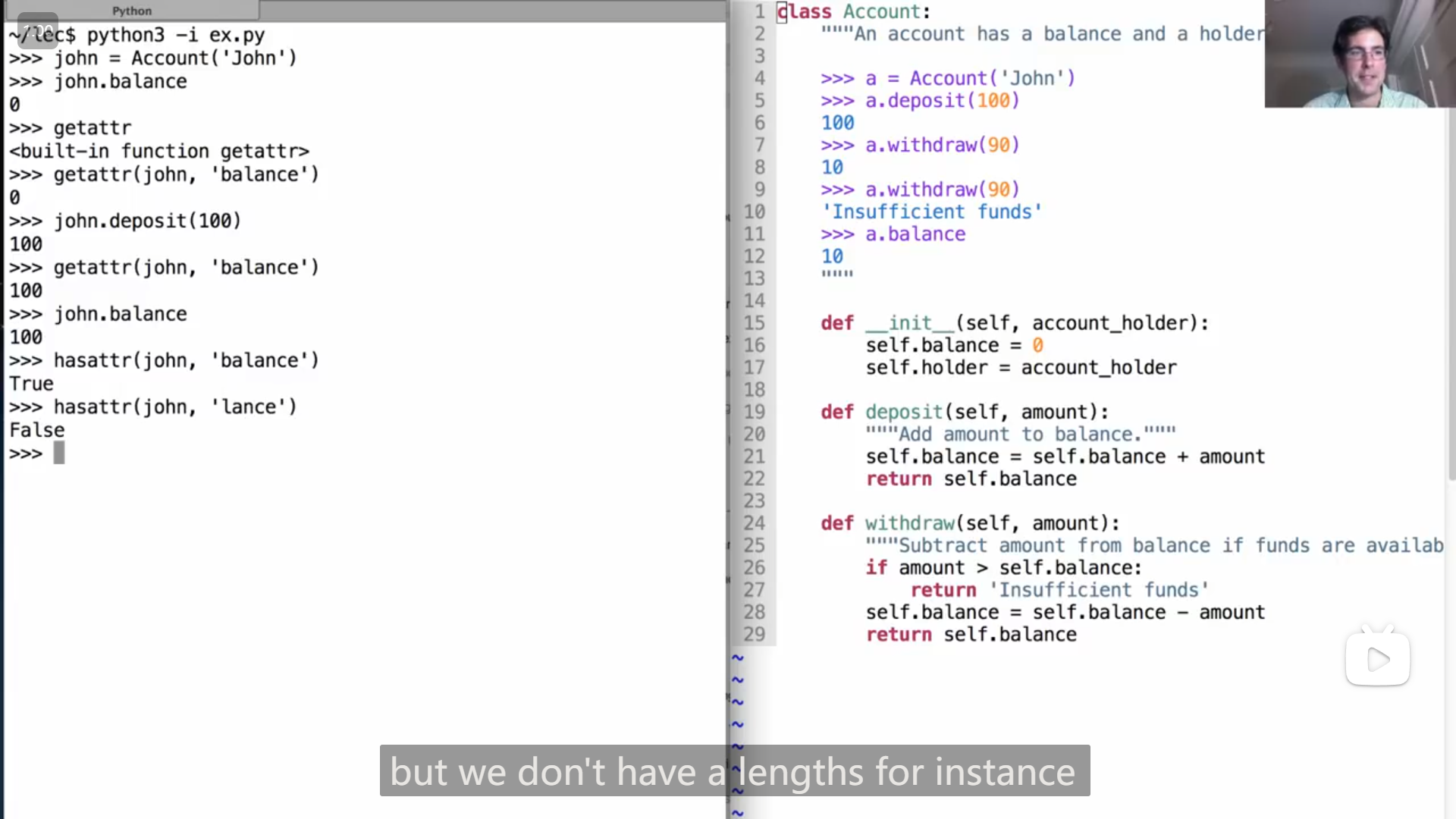This screenshot has height=819, width=1456.
Task: Click the TV-shaped play button overlay
Action: [1377, 658]
